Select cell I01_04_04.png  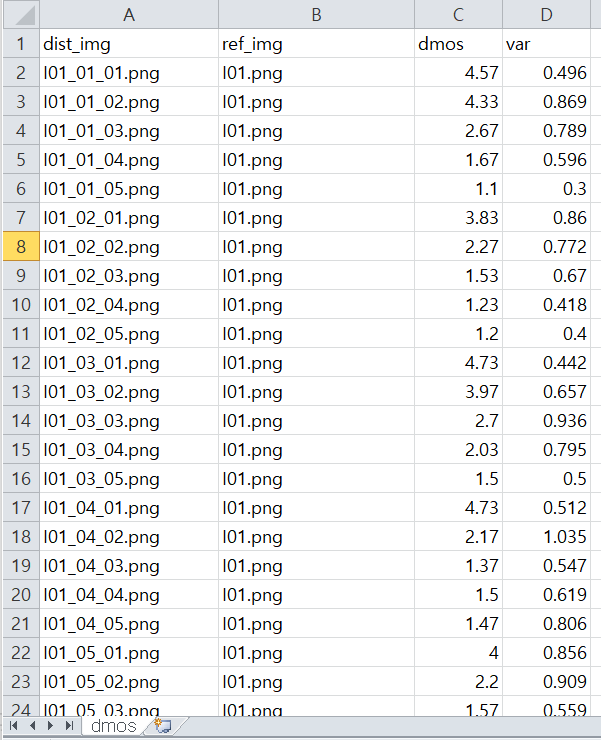[x=129, y=595]
